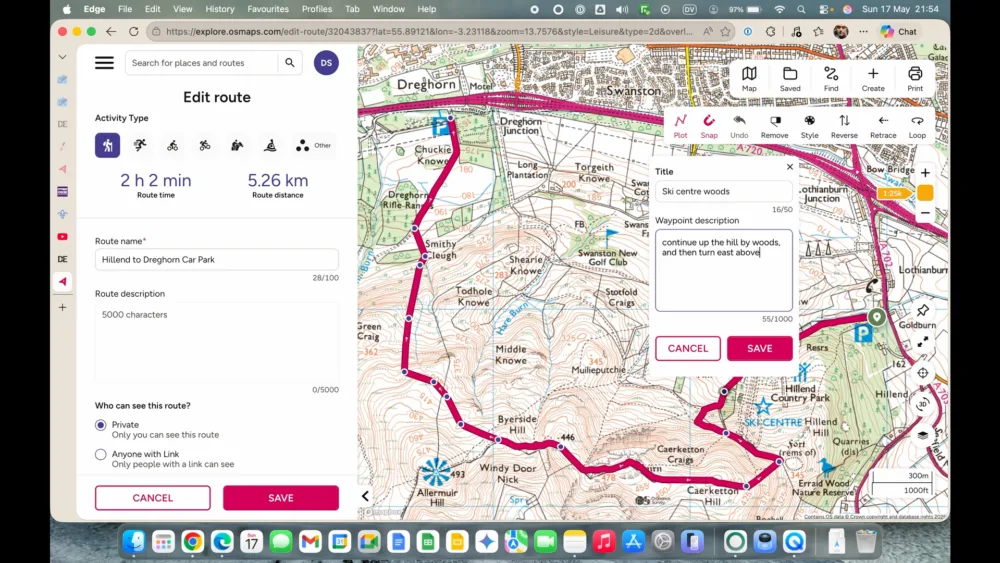Save the waypoint in the popup
This screenshot has width=1000, height=563.
[x=760, y=348]
